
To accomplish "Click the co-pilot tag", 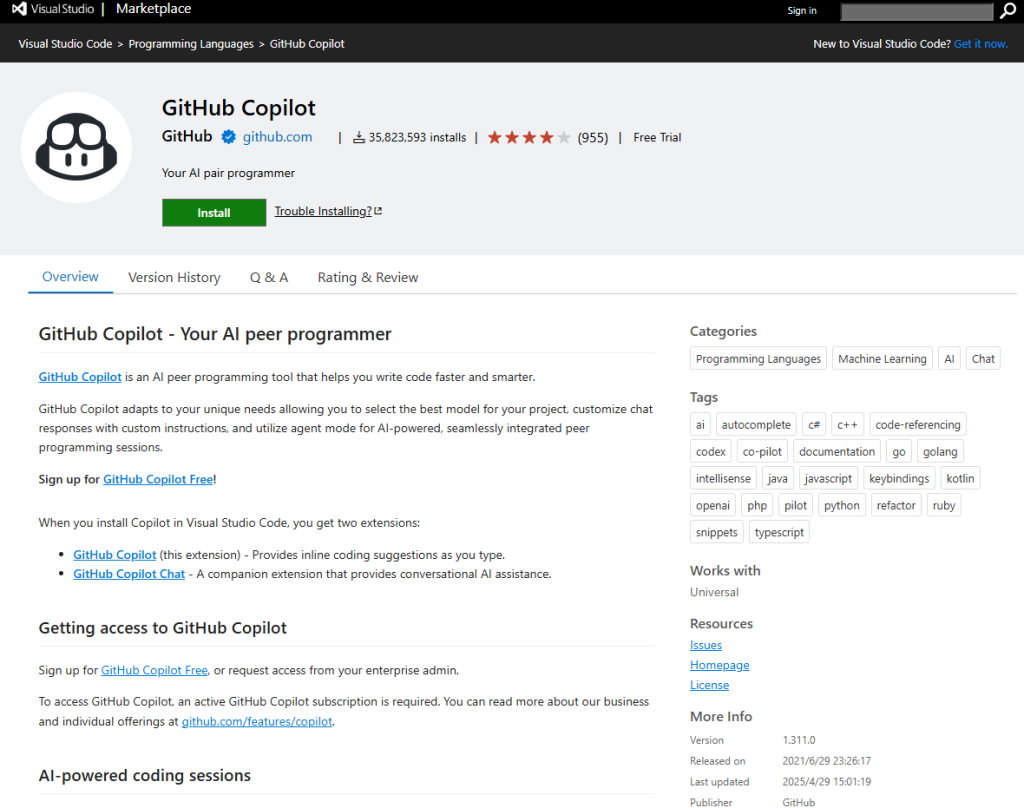I will 762,451.
